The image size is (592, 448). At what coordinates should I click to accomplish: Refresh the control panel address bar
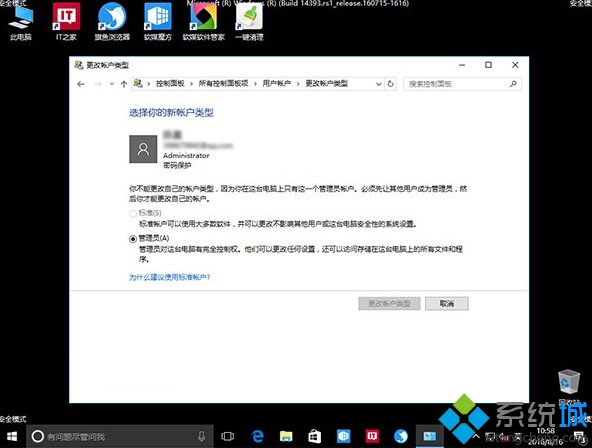pyautogui.click(x=390, y=84)
